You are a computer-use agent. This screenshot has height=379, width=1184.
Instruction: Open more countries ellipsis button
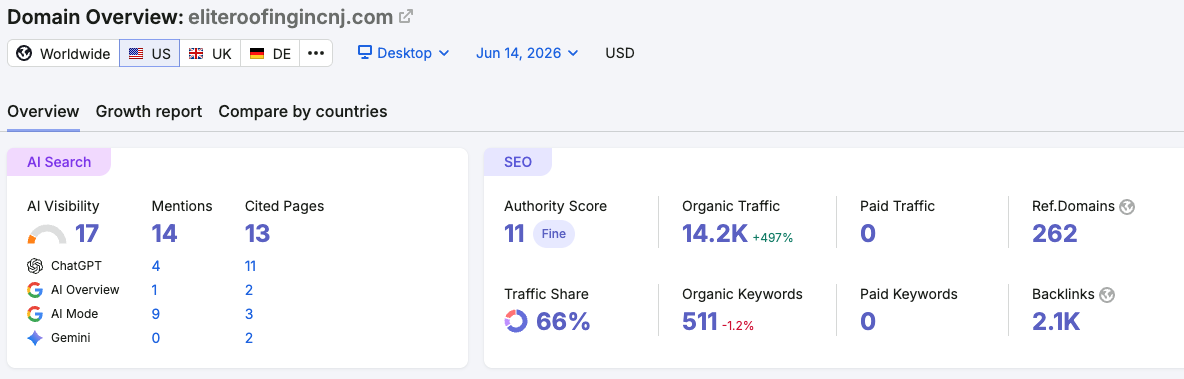tap(316, 54)
